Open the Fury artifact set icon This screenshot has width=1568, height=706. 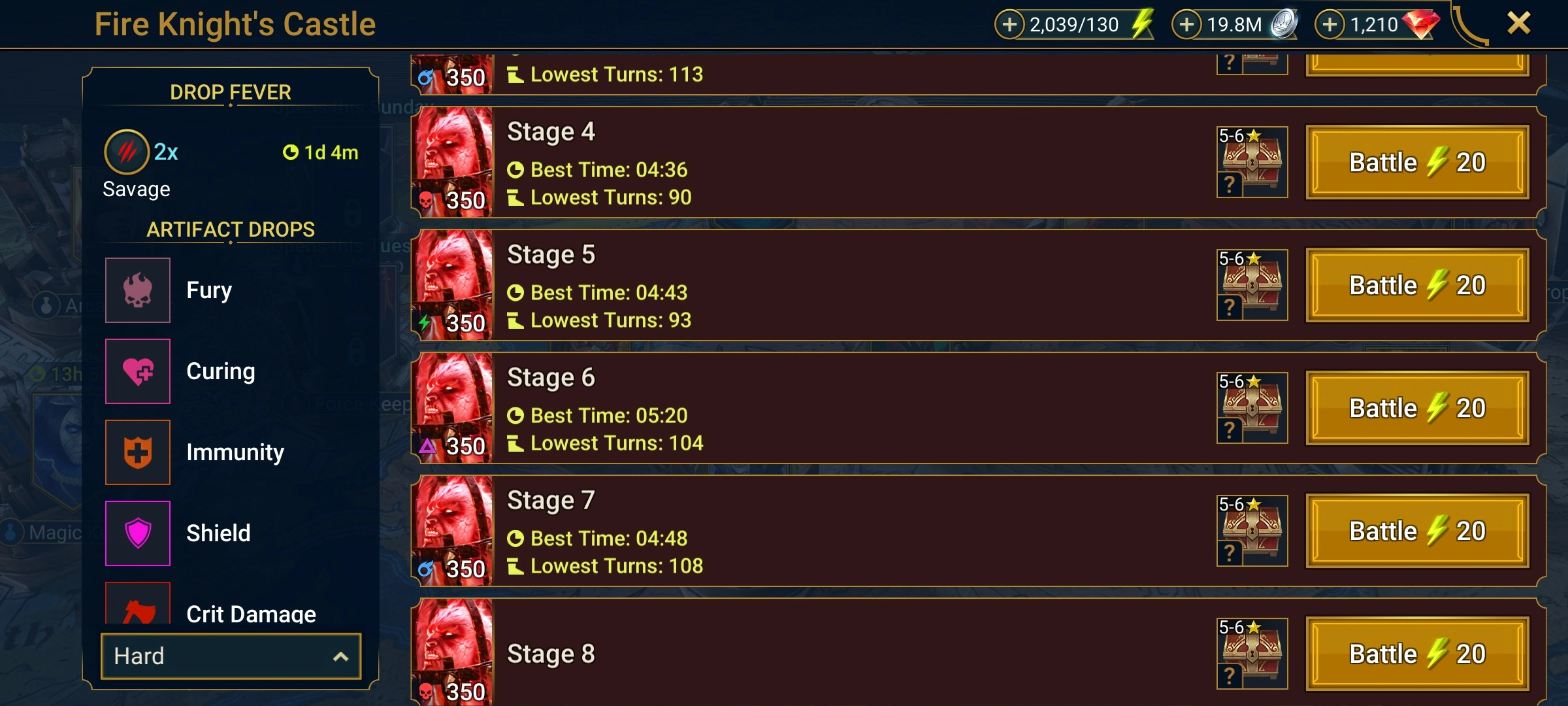tap(138, 290)
